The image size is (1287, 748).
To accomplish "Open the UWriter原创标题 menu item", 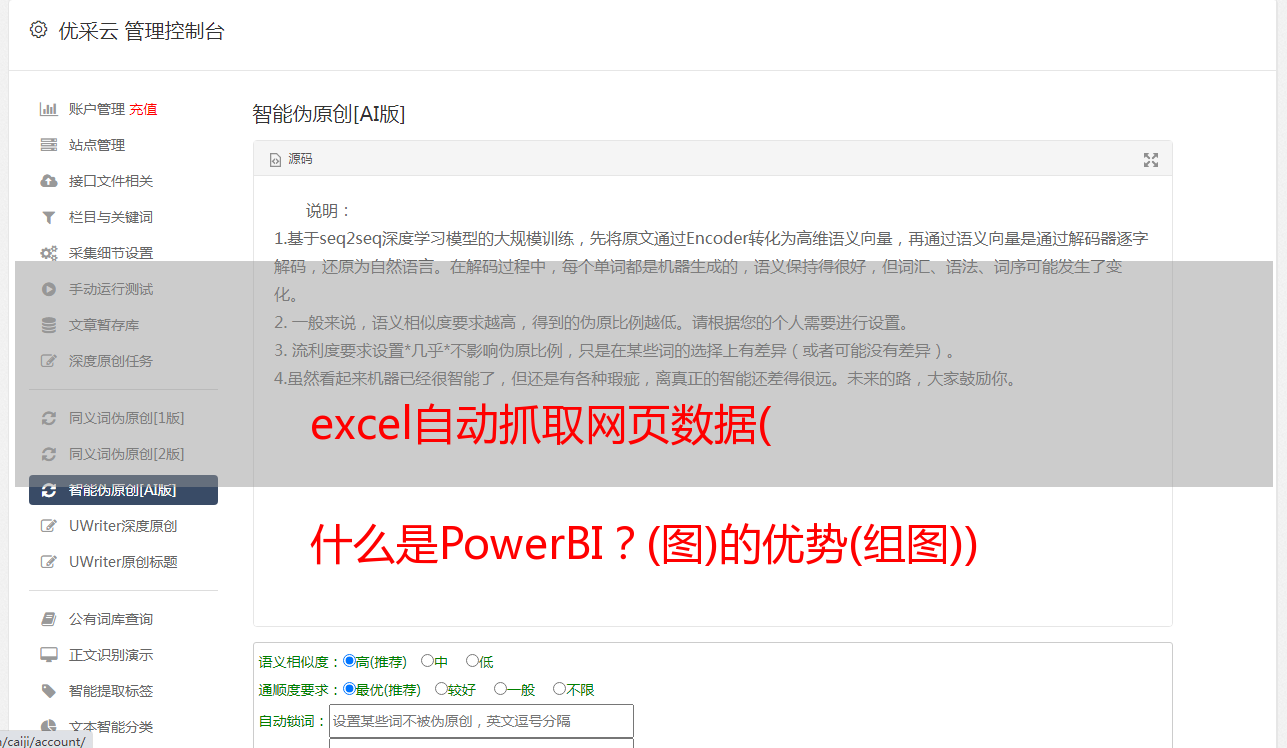I will click(x=123, y=562).
